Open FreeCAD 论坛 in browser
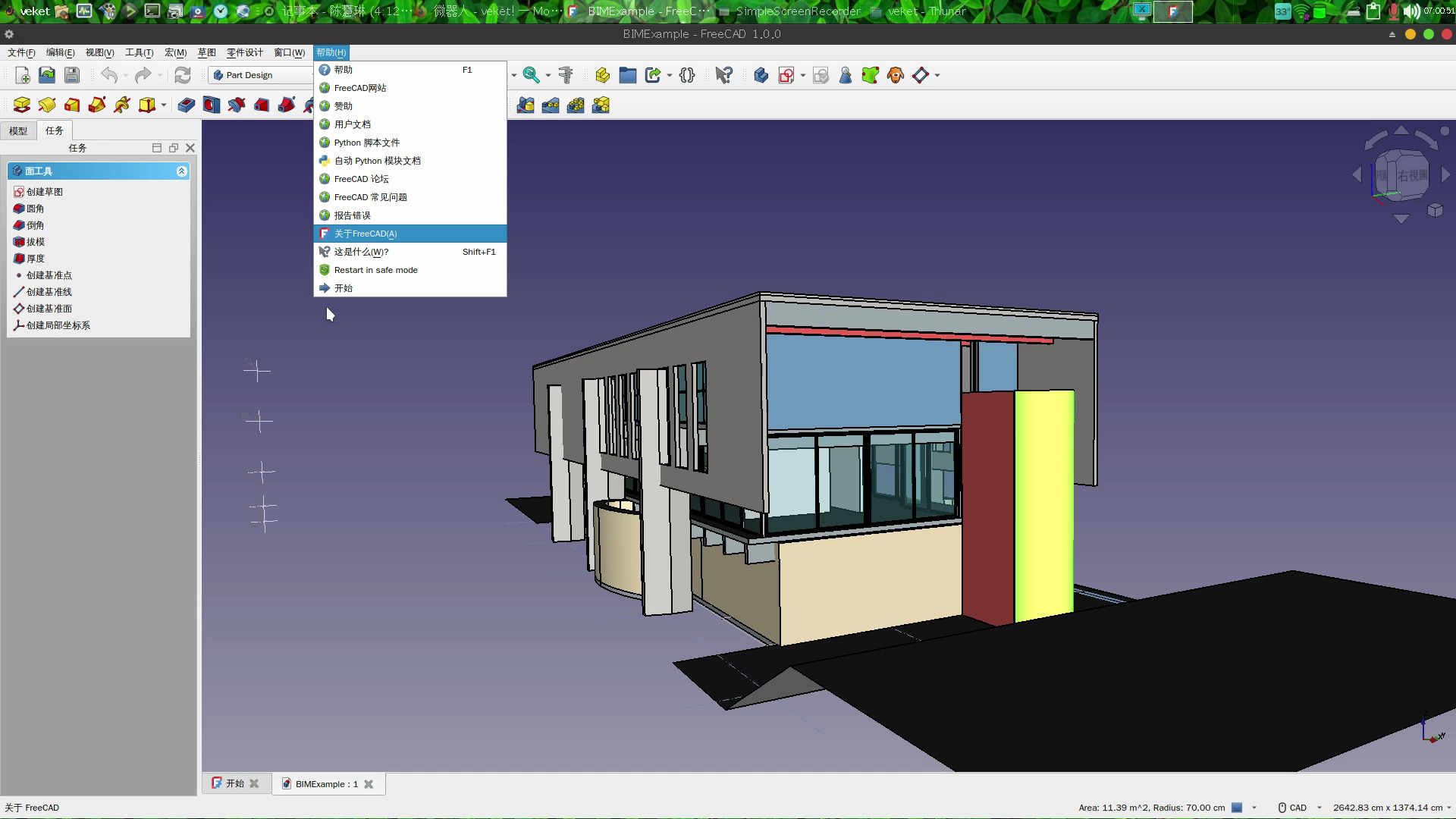Viewport: 1456px width, 819px height. coord(361,178)
